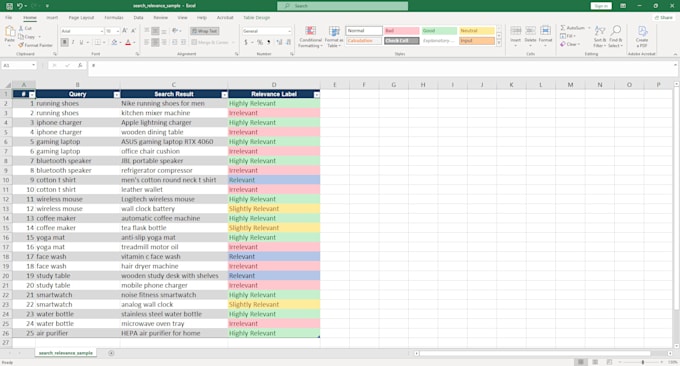Click the Increase Decimal icon
Viewport: 680px width, 366px height.
pyautogui.click(x=279, y=42)
